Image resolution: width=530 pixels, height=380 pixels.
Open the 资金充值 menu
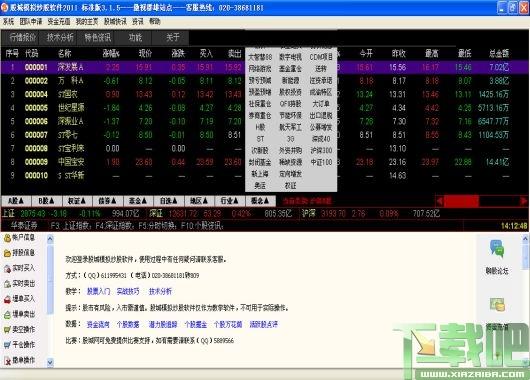(x=59, y=22)
